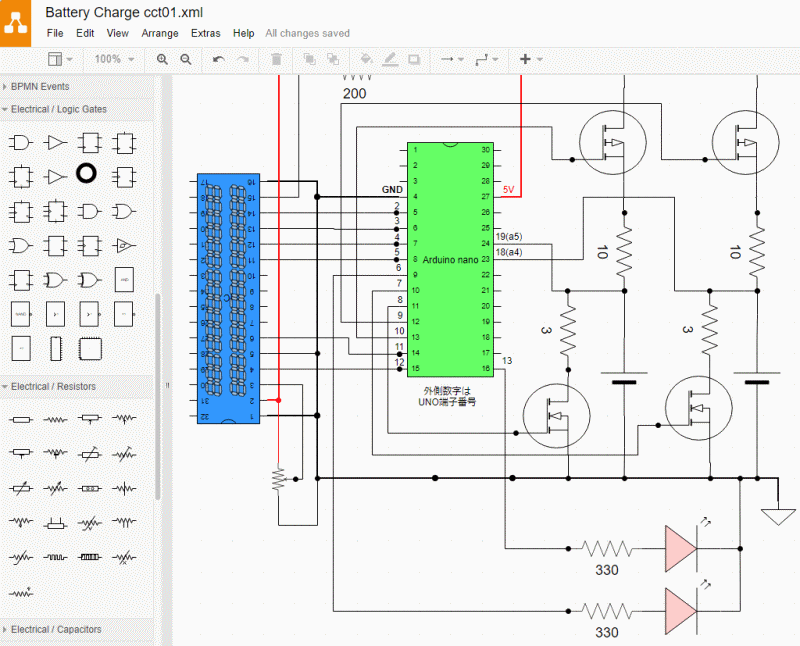Screen dimensions: 800x646
Task: Open the waypoints style dropdown
Action: point(487,60)
